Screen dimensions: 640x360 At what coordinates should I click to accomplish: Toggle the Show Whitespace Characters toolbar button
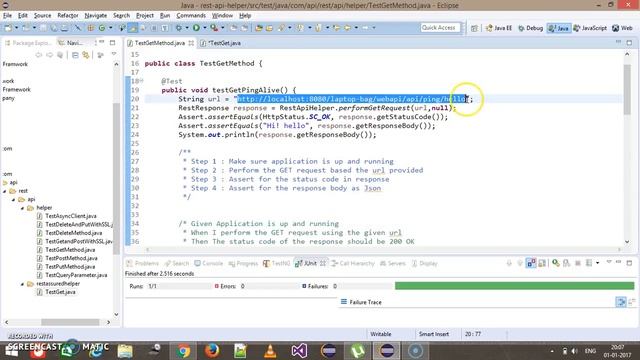coord(165,28)
